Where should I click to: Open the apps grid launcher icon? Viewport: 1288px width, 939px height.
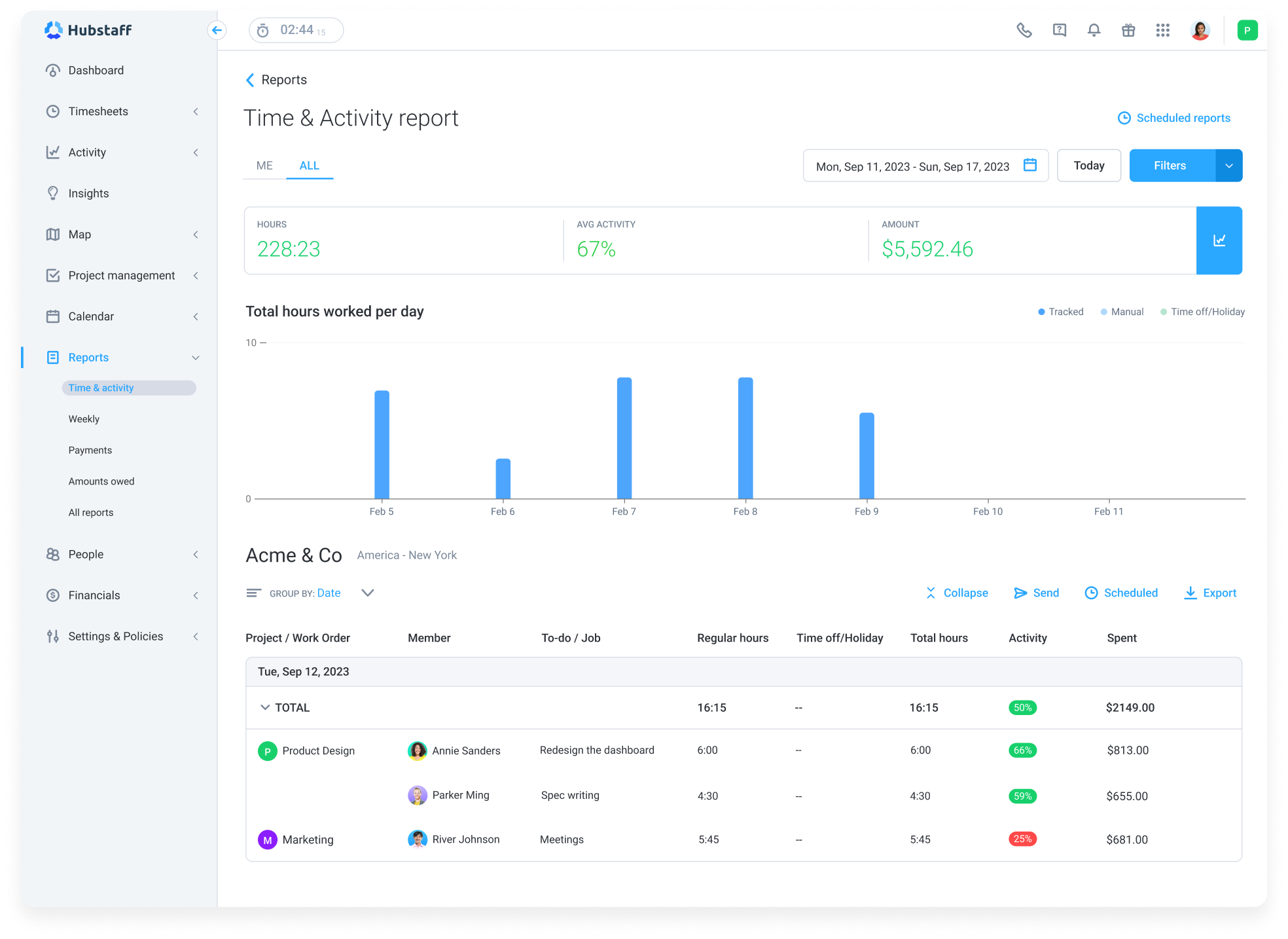[1163, 29]
